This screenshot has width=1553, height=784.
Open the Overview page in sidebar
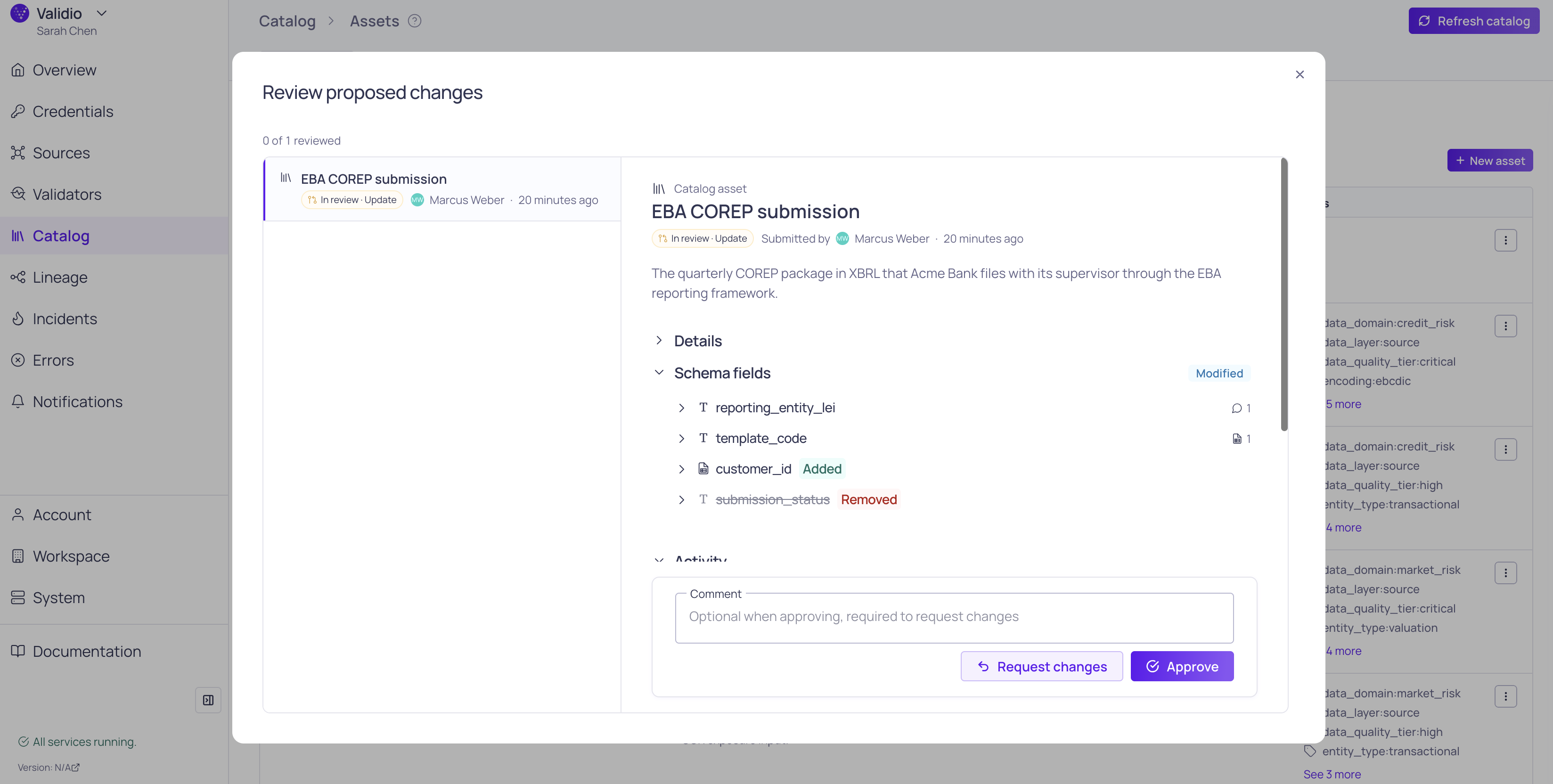click(65, 70)
